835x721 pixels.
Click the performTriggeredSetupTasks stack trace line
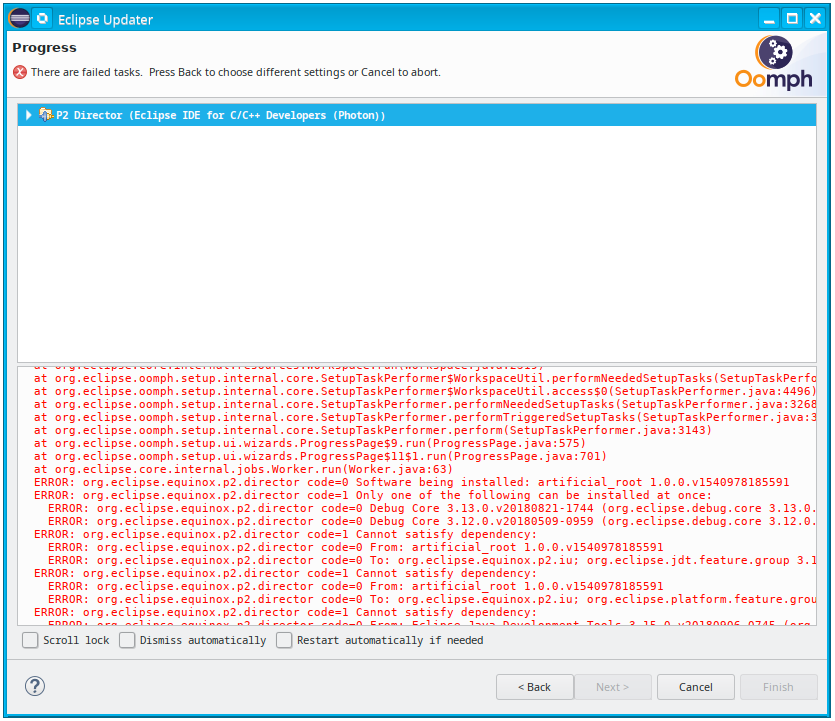[425, 417]
